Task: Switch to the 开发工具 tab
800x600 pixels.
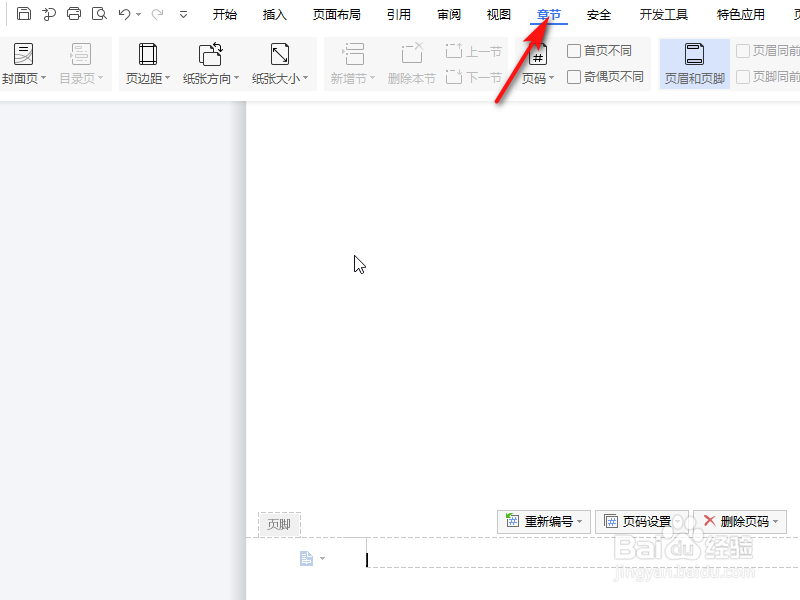Action: point(664,15)
